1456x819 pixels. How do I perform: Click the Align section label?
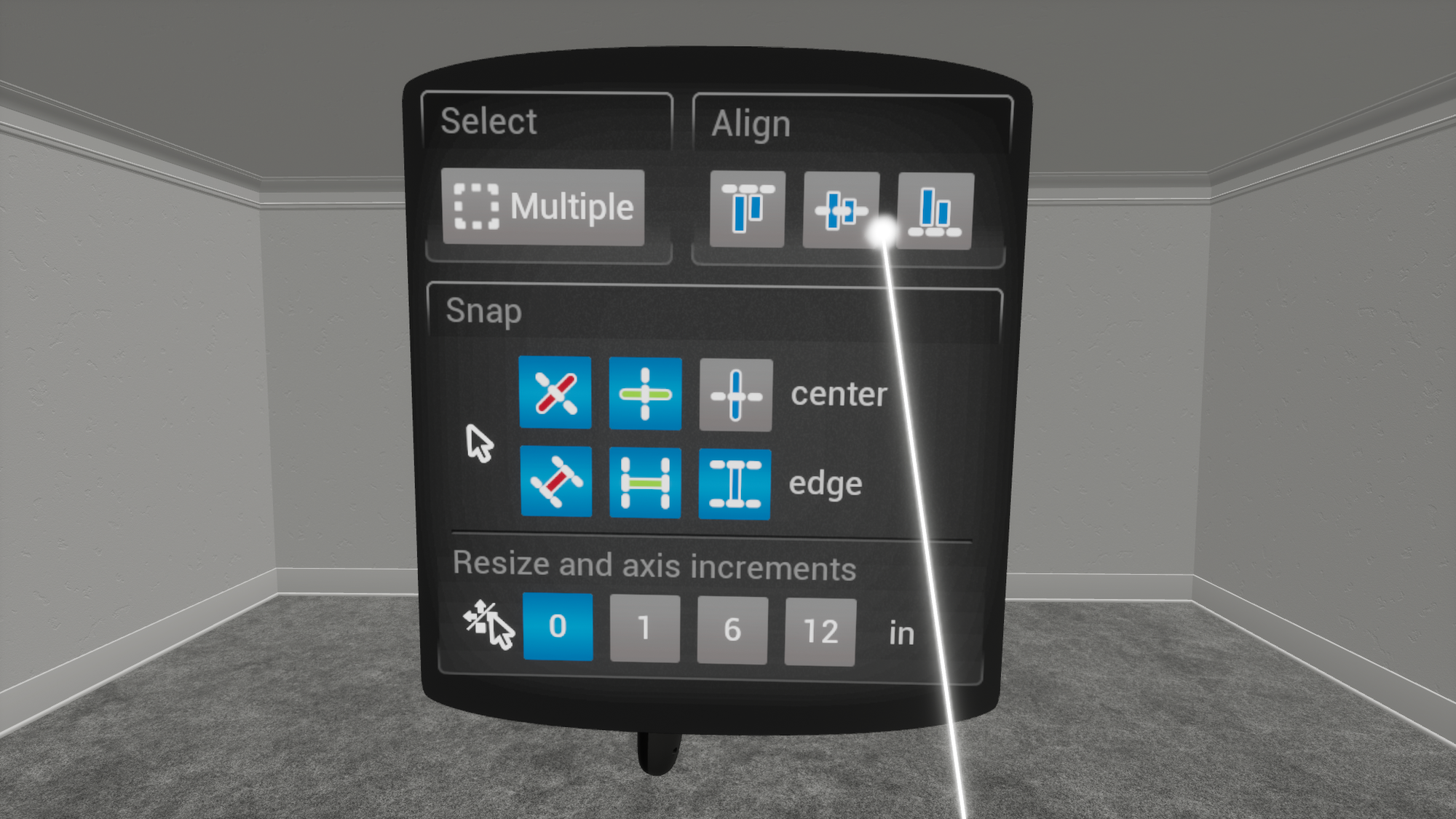753,121
